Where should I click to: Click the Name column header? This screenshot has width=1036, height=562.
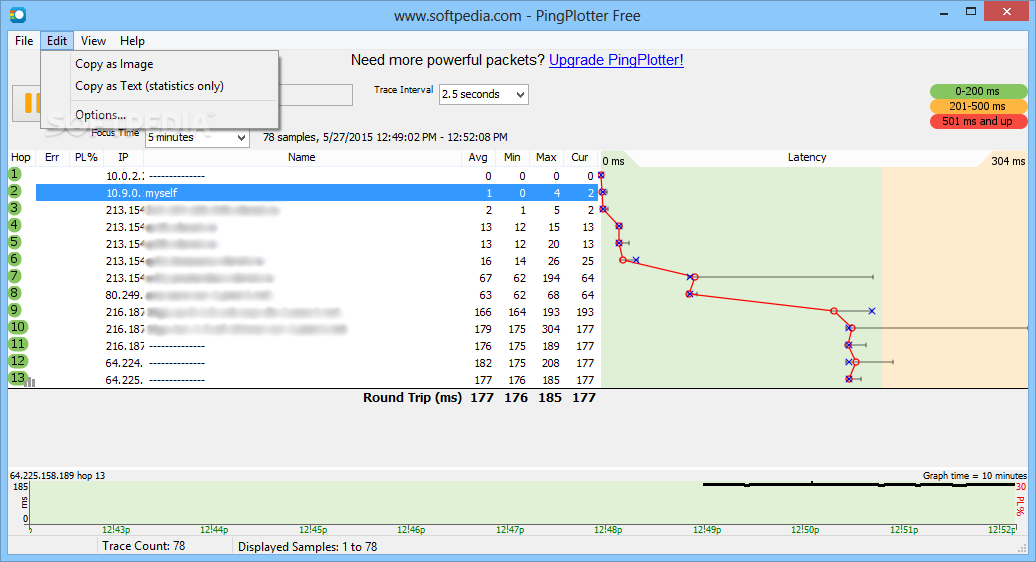302,157
